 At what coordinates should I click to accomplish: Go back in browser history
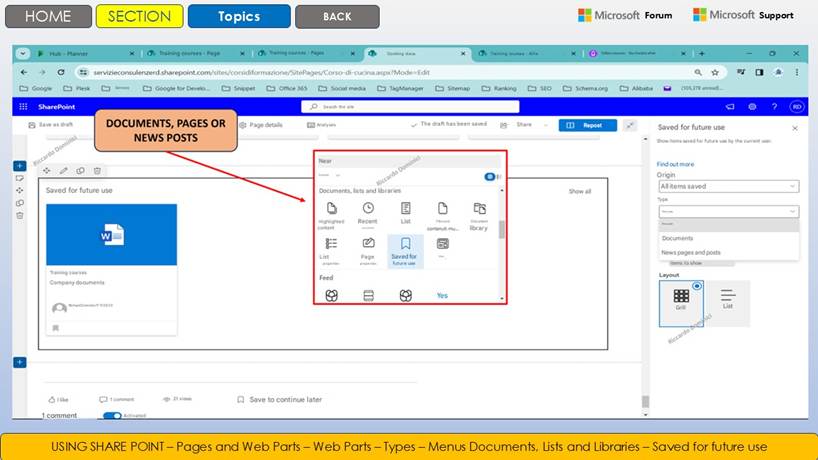24,72
